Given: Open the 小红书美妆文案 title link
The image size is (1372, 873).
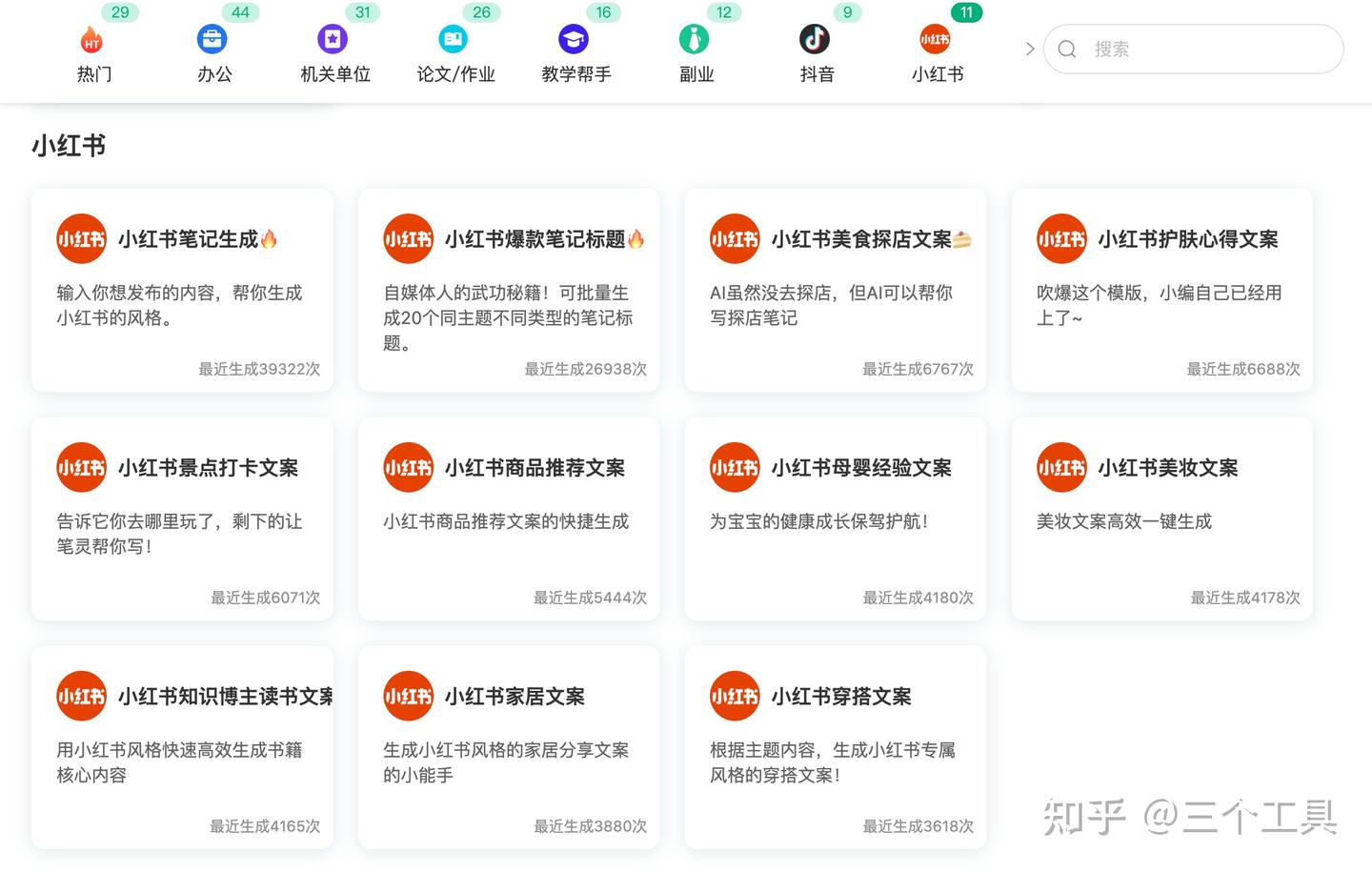Looking at the screenshot, I should (x=1168, y=468).
